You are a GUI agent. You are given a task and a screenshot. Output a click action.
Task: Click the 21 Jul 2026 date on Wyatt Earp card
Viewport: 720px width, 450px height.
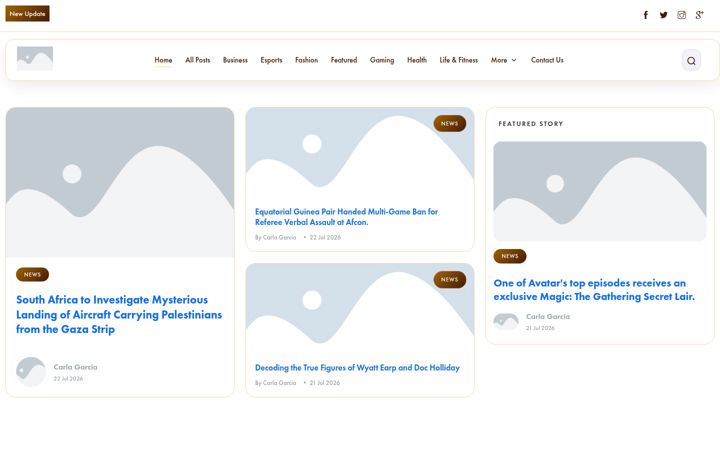click(x=325, y=383)
